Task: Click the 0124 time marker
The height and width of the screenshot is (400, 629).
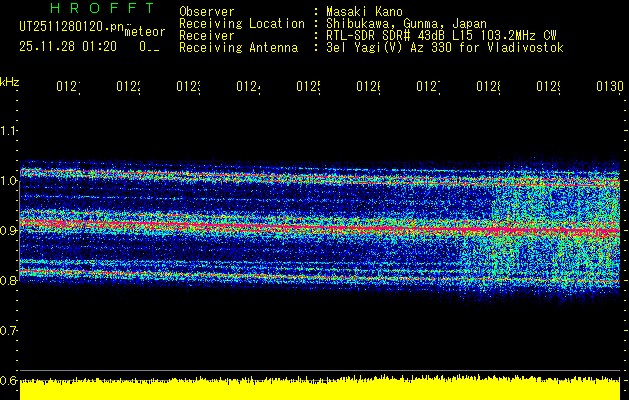Action: (x=248, y=86)
